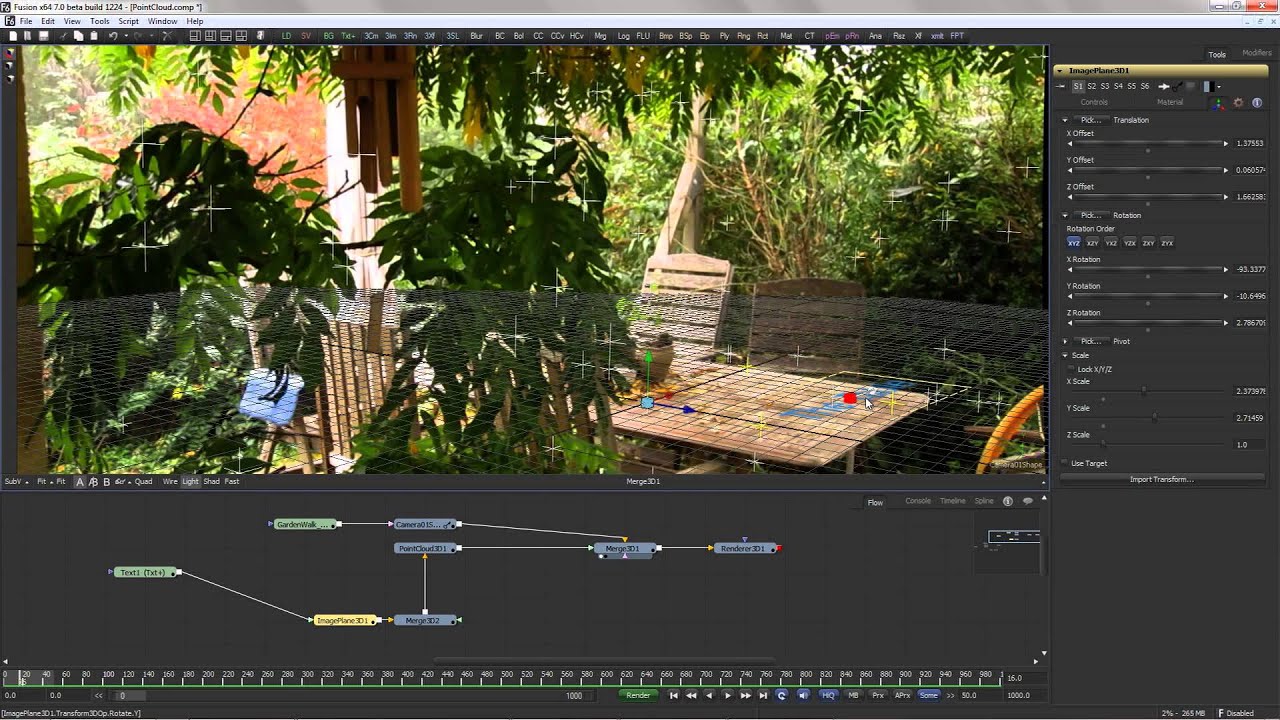Open the undo history dropdown arrow
The height and width of the screenshot is (720, 1280).
click(126, 36)
